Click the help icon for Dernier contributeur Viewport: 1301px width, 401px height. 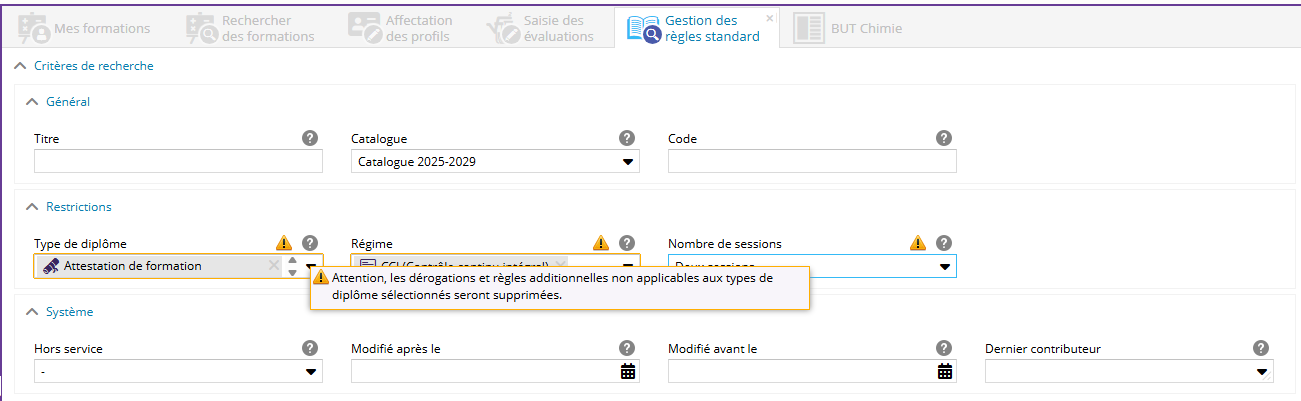click(1261, 348)
